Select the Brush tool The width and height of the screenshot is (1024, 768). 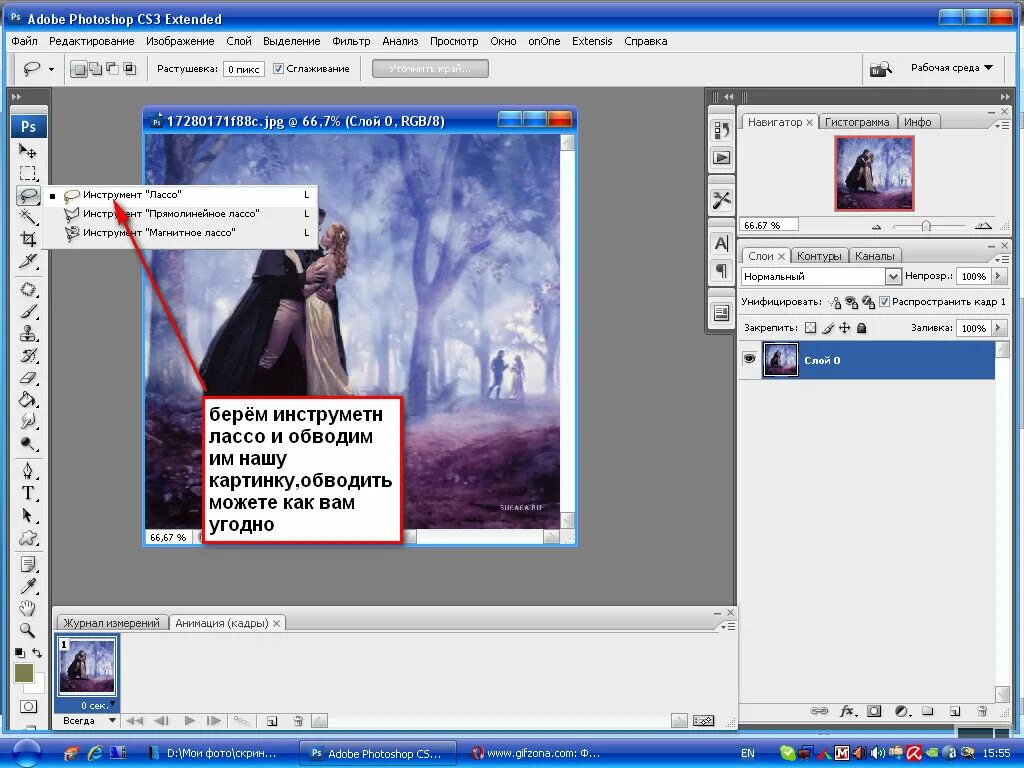[x=27, y=312]
